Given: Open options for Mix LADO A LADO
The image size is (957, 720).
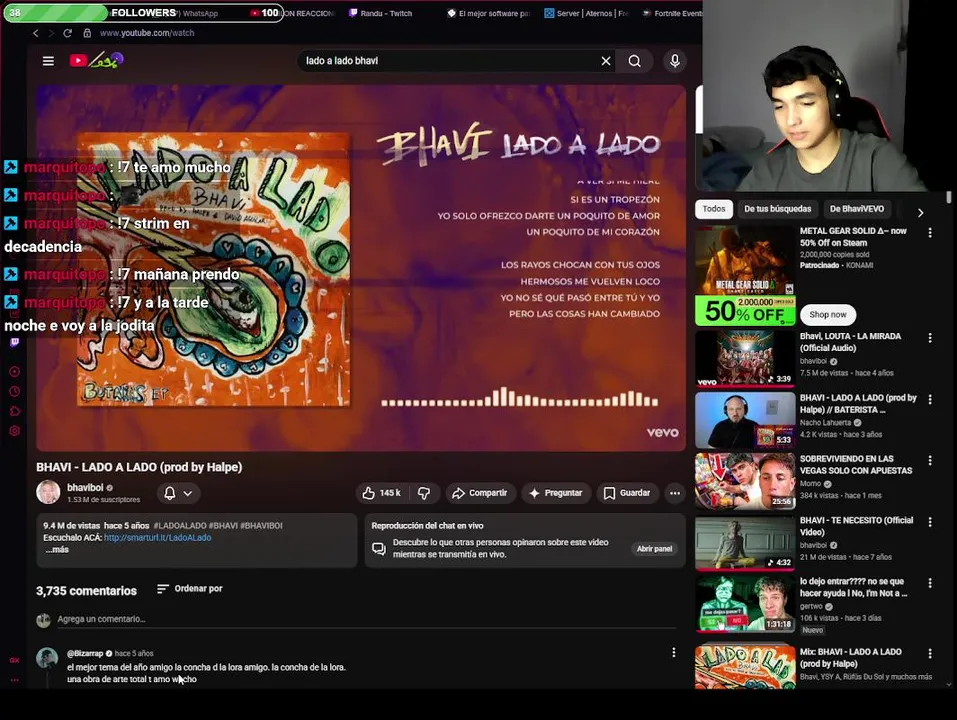Looking at the screenshot, I should click(x=930, y=654).
